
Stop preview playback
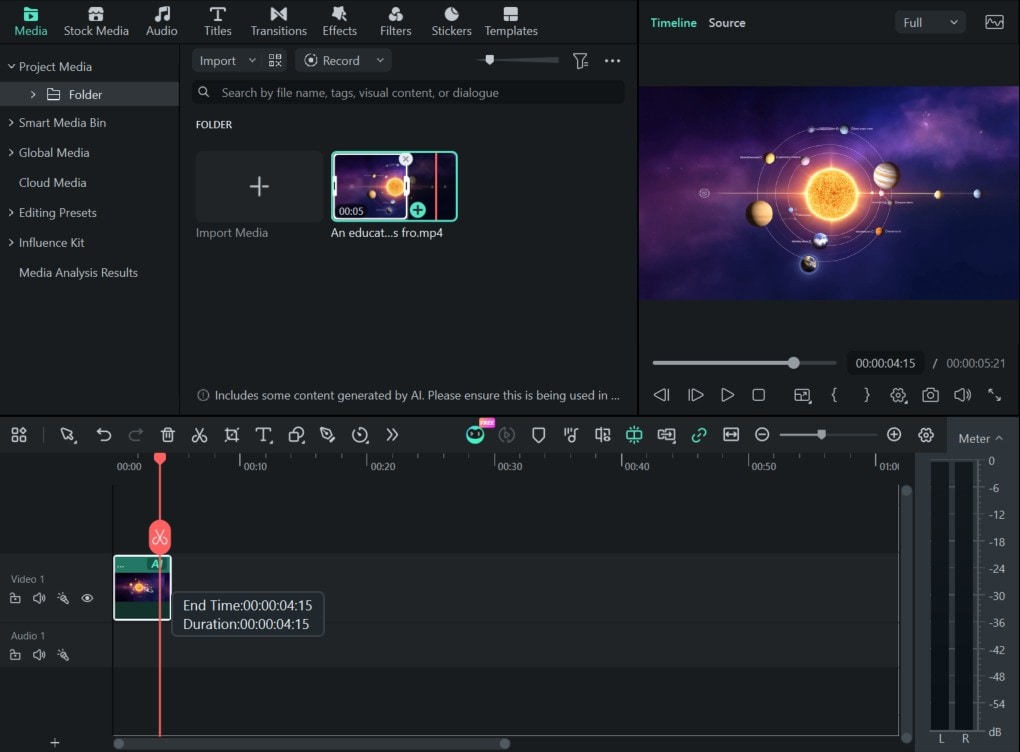click(758, 395)
